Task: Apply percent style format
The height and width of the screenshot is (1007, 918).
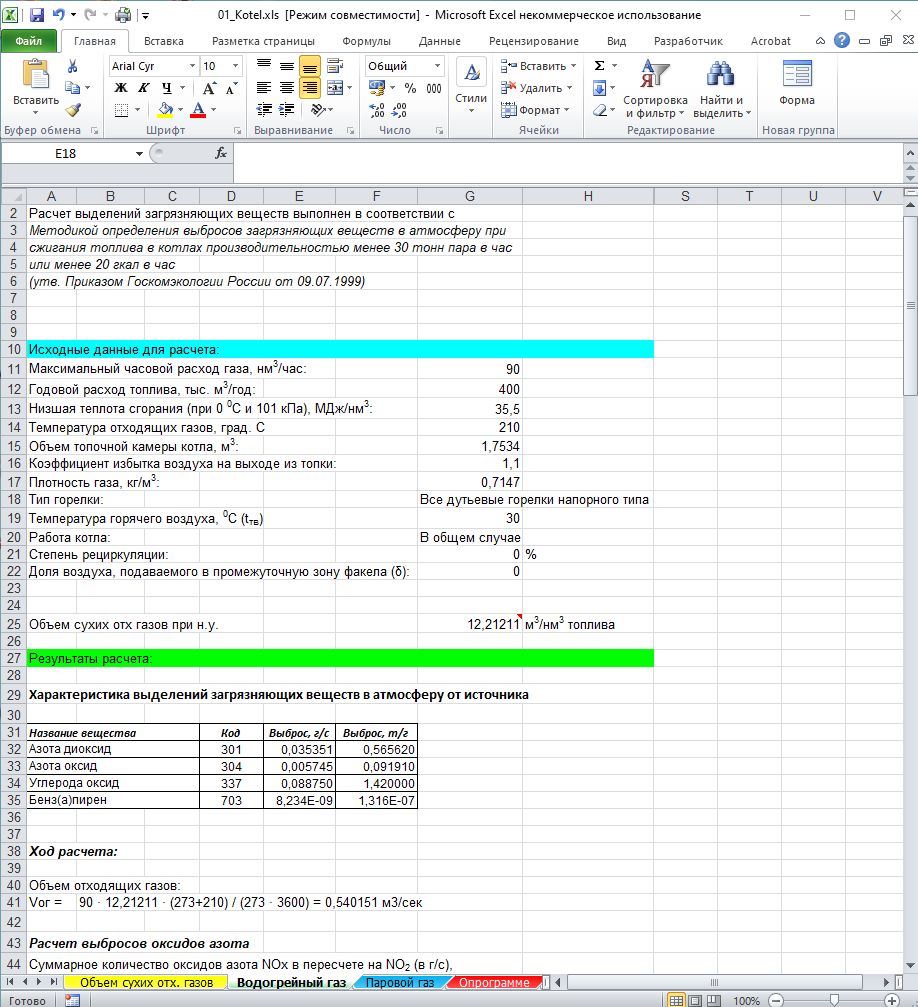Action: [x=410, y=88]
